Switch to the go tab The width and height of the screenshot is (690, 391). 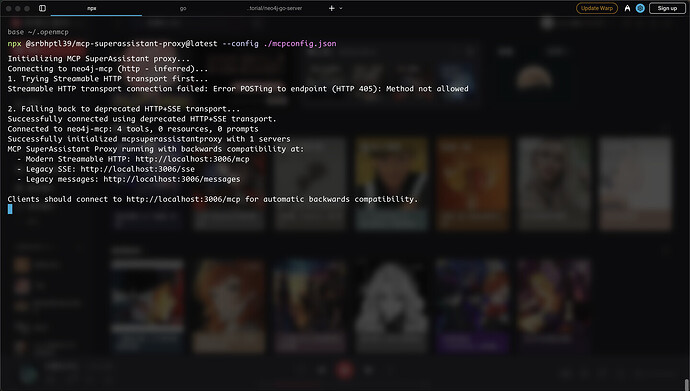coord(183,8)
